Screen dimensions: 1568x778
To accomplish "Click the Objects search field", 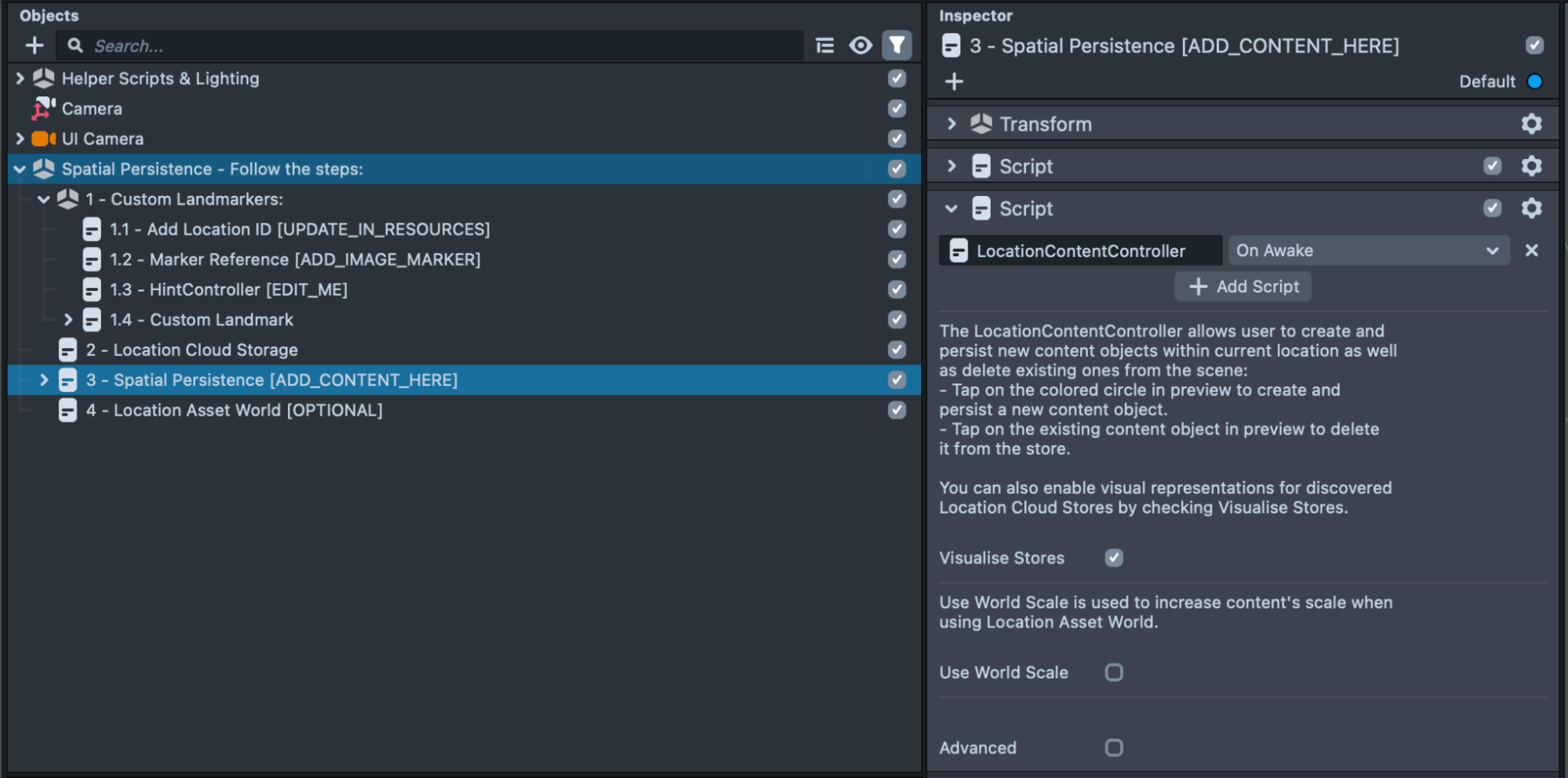I will pyautogui.click(x=439, y=46).
